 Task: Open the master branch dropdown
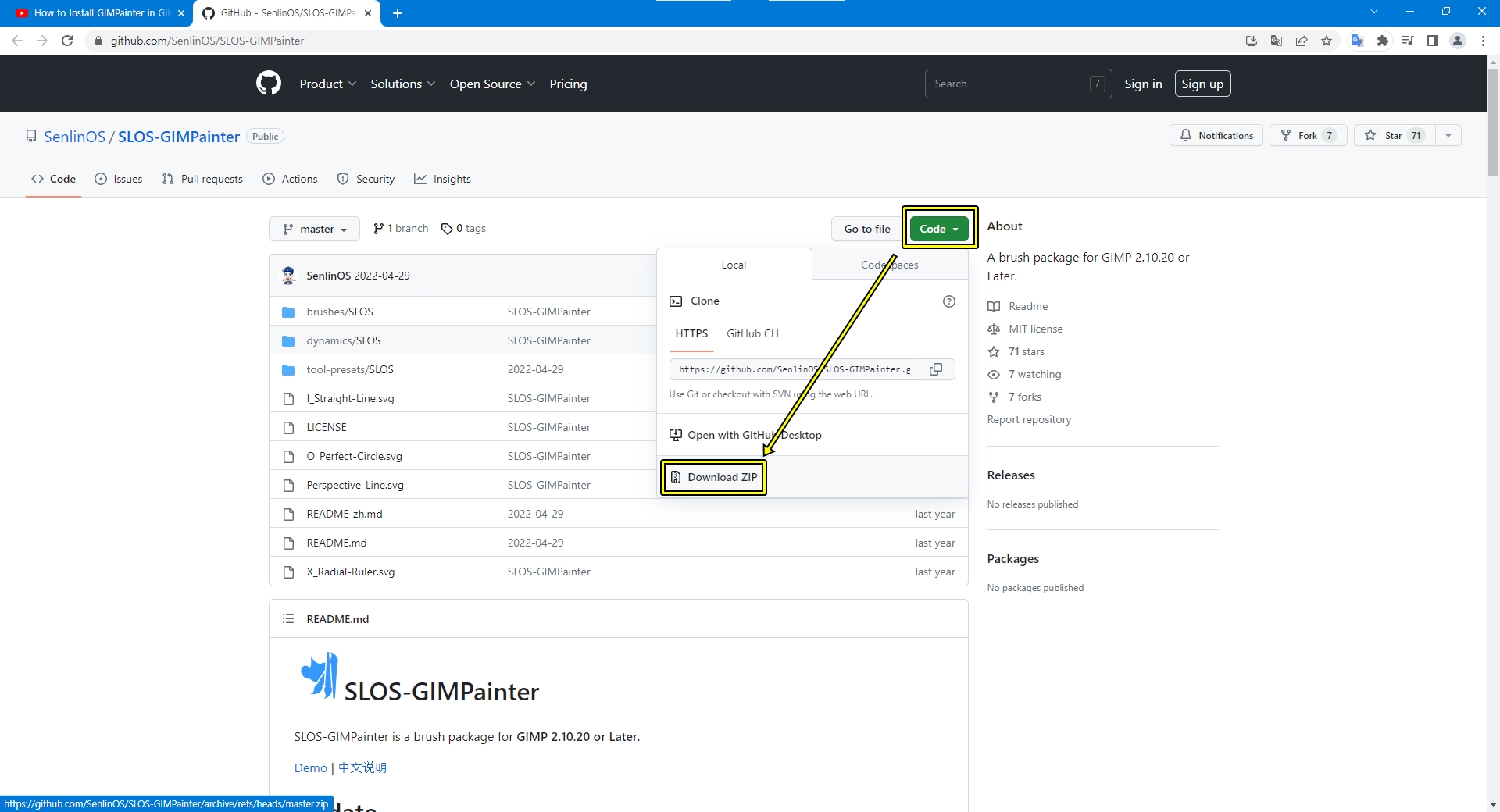(314, 229)
